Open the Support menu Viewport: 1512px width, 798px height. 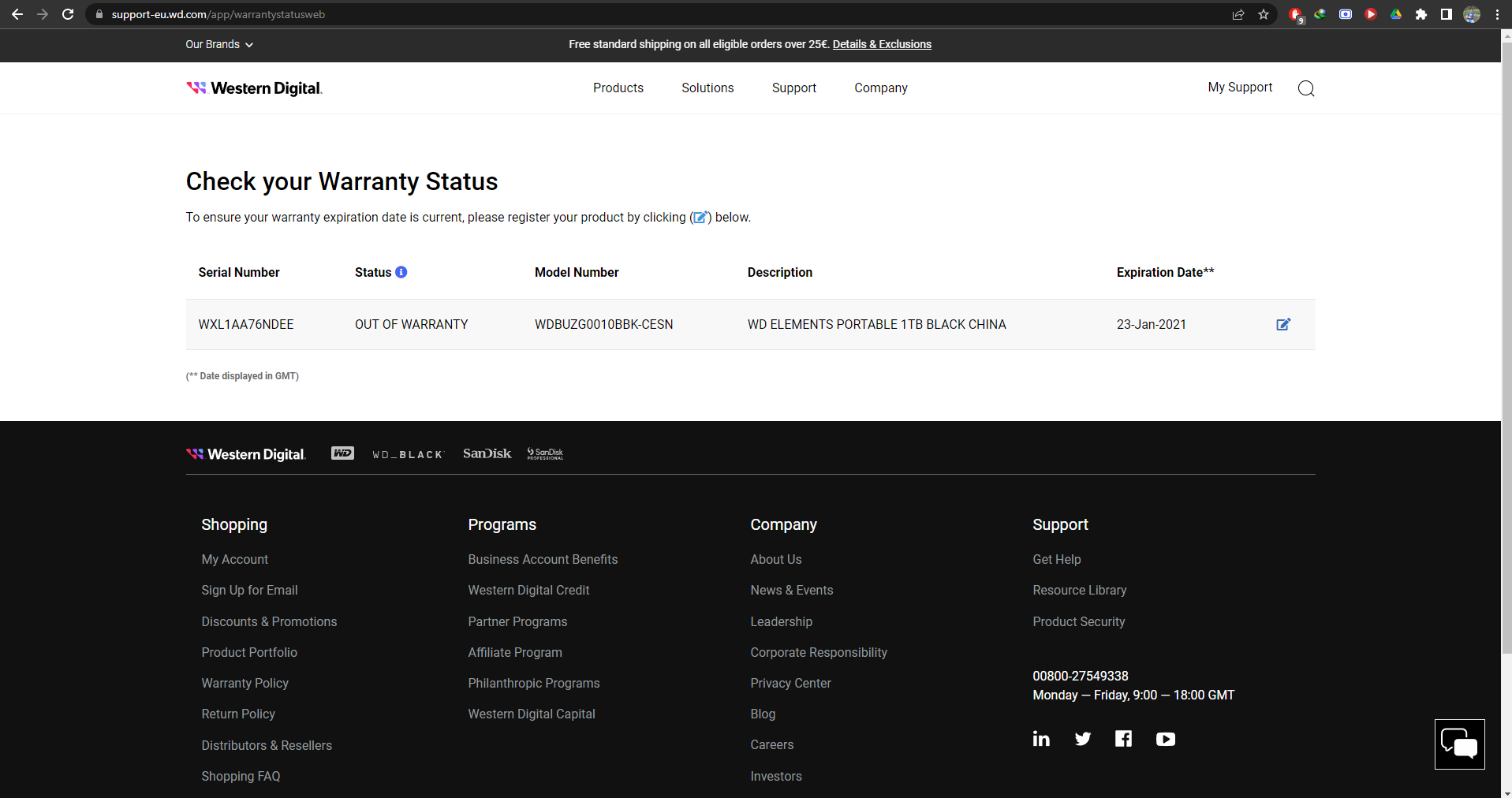click(x=794, y=88)
